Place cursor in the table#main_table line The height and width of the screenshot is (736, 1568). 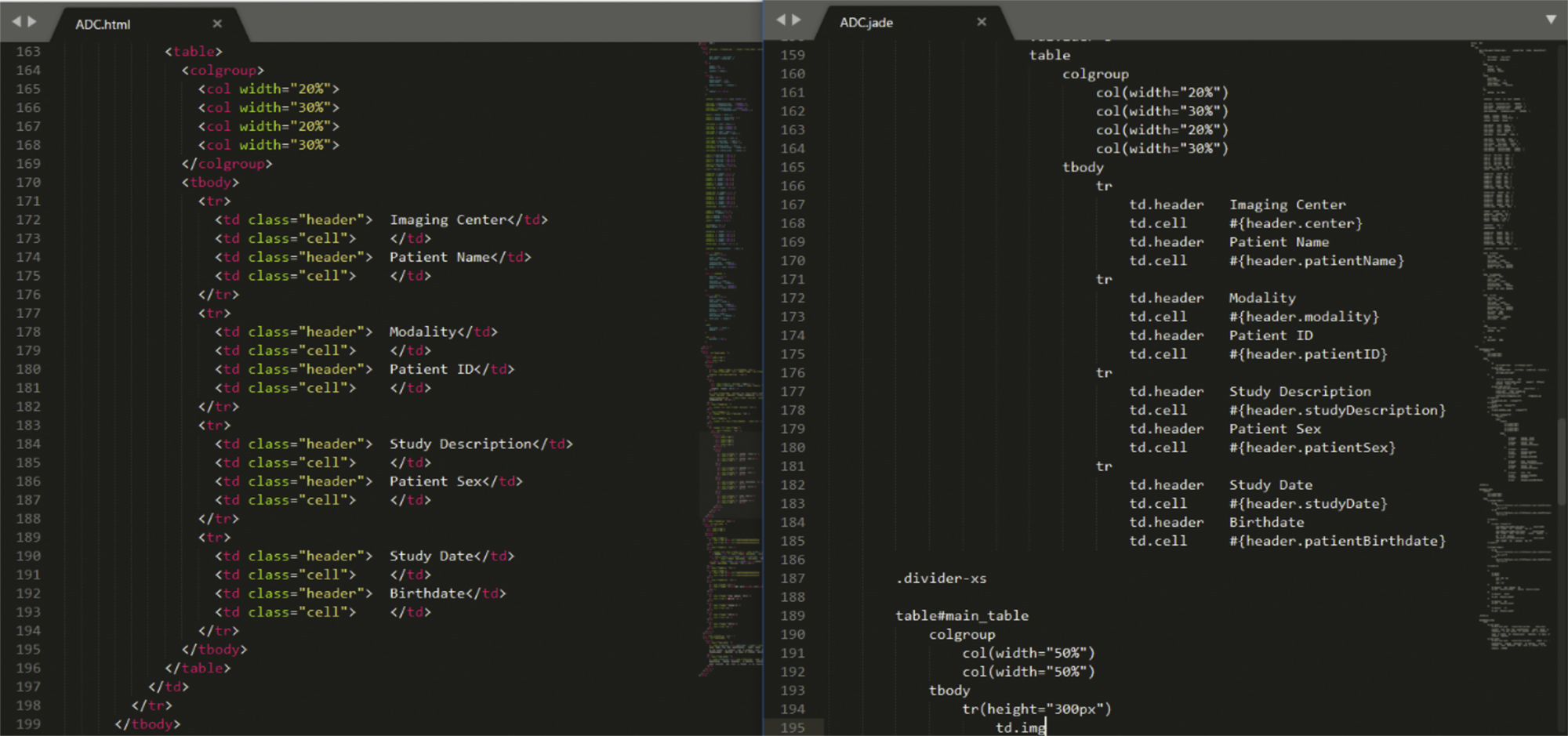coord(962,616)
